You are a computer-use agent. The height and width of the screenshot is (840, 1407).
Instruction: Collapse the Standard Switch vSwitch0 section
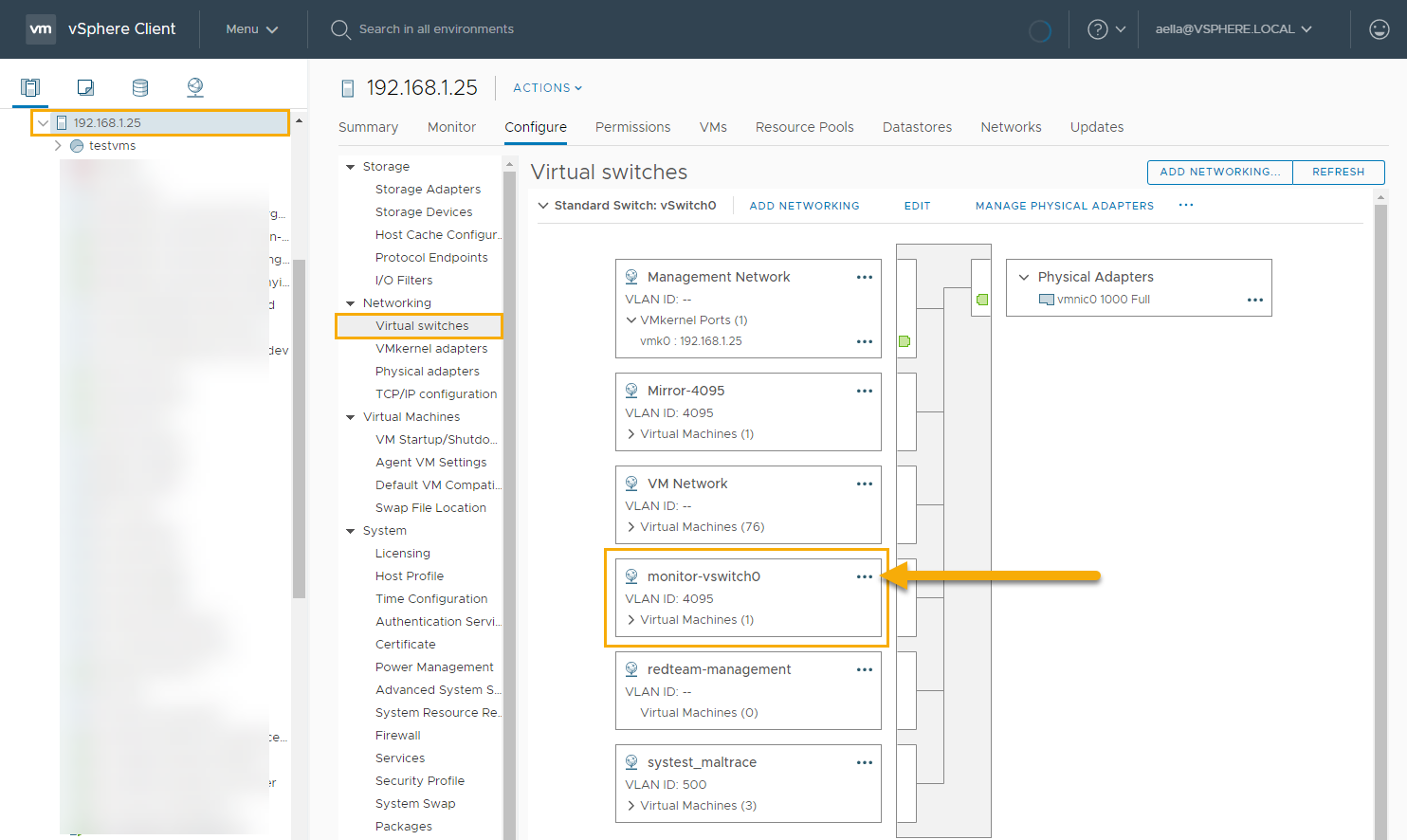(x=543, y=206)
